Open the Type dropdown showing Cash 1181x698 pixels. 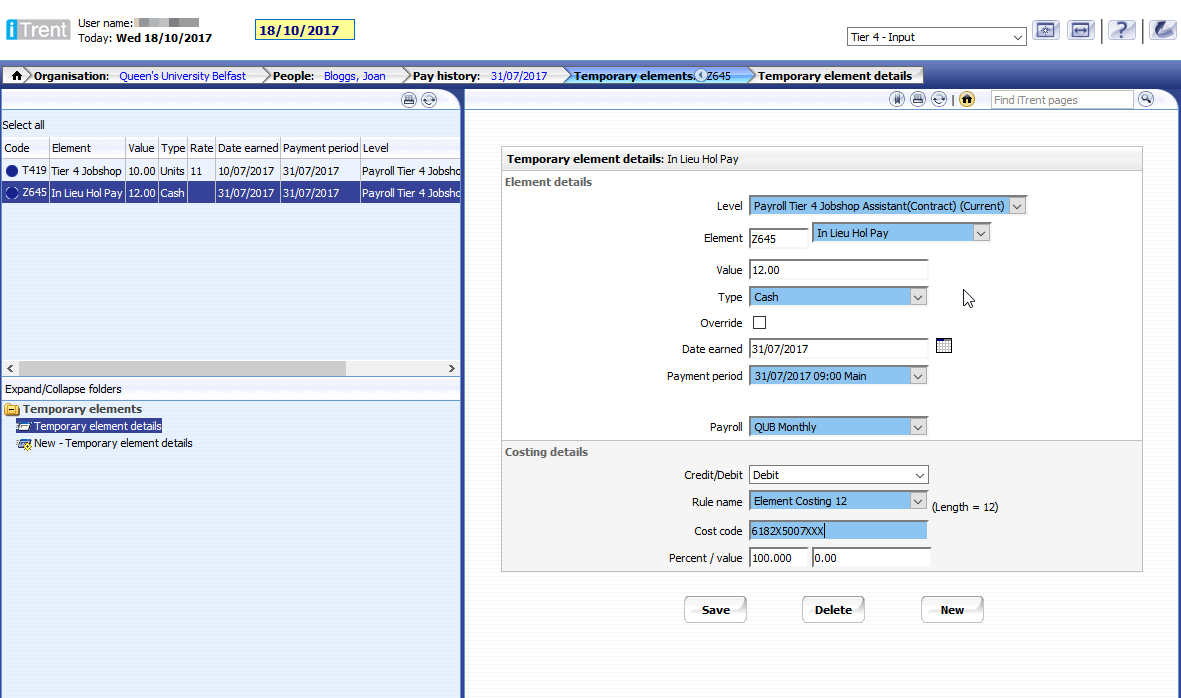click(x=838, y=297)
